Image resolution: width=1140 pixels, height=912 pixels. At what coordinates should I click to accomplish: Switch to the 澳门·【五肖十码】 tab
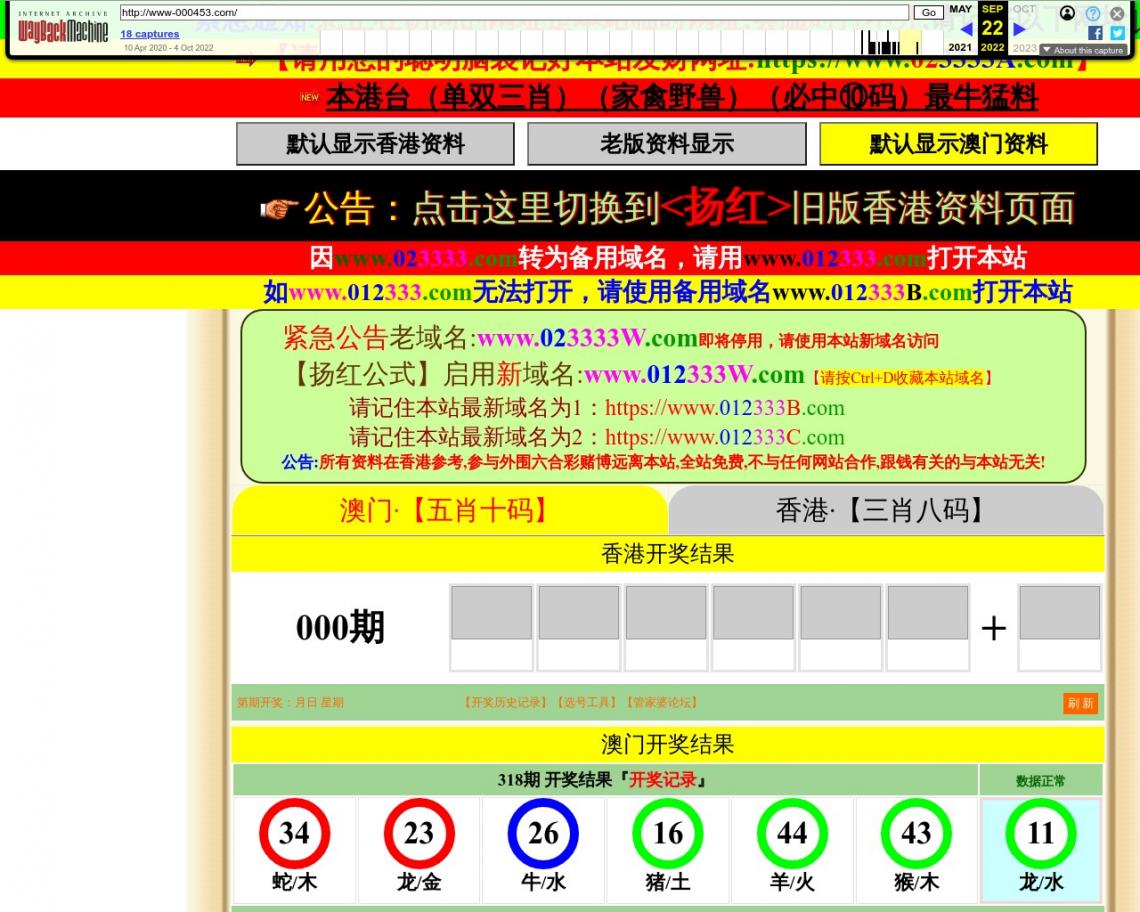click(x=449, y=511)
